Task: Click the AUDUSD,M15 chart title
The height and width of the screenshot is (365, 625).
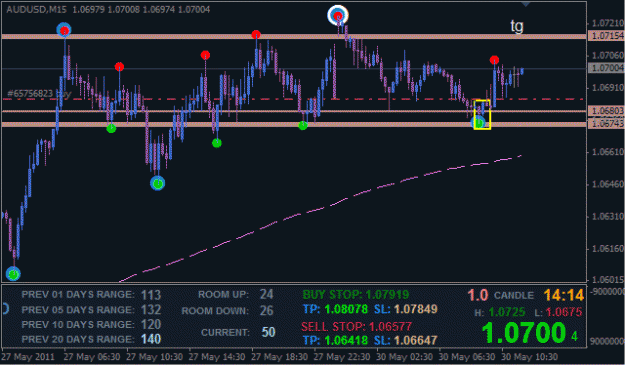Action: [36, 10]
